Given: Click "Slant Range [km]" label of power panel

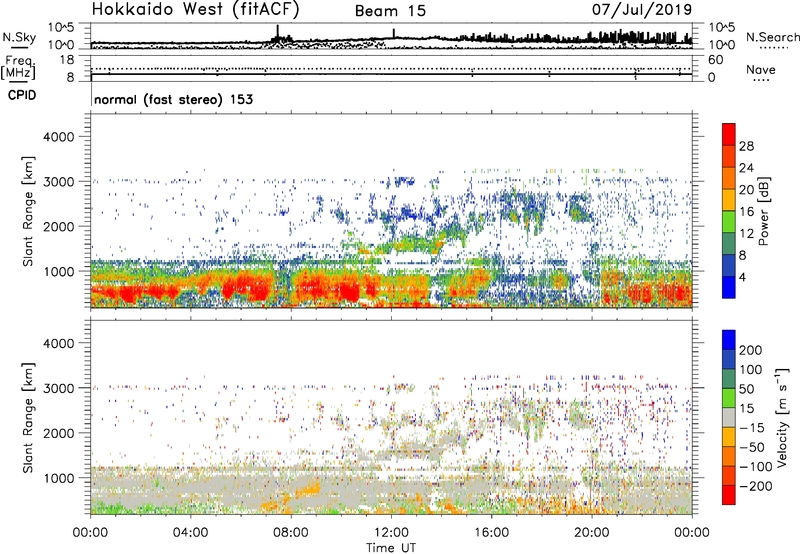Looking at the screenshot, I should coord(28,211).
